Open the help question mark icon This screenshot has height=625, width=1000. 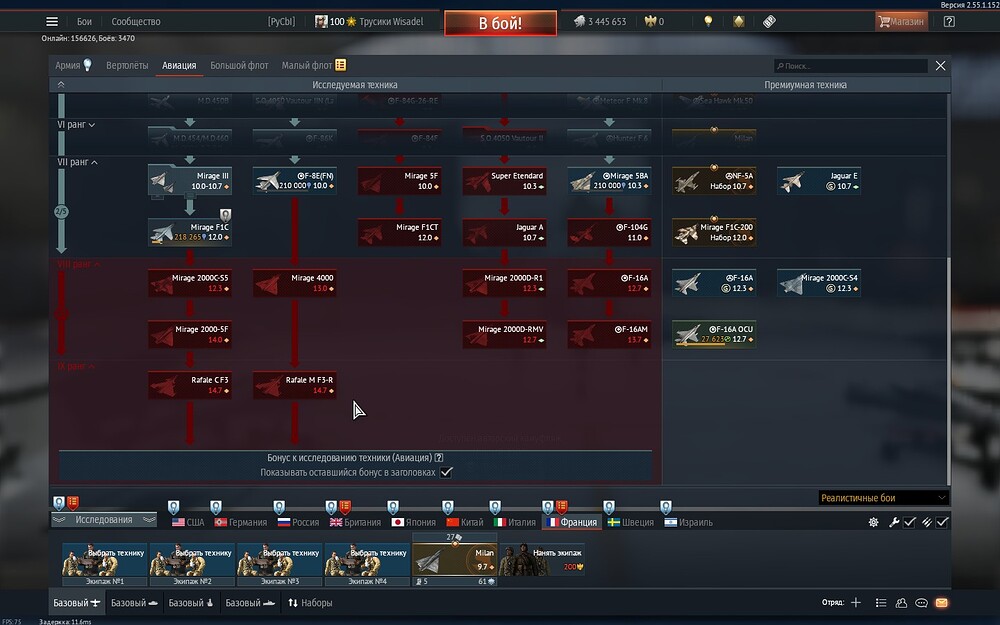point(949,22)
